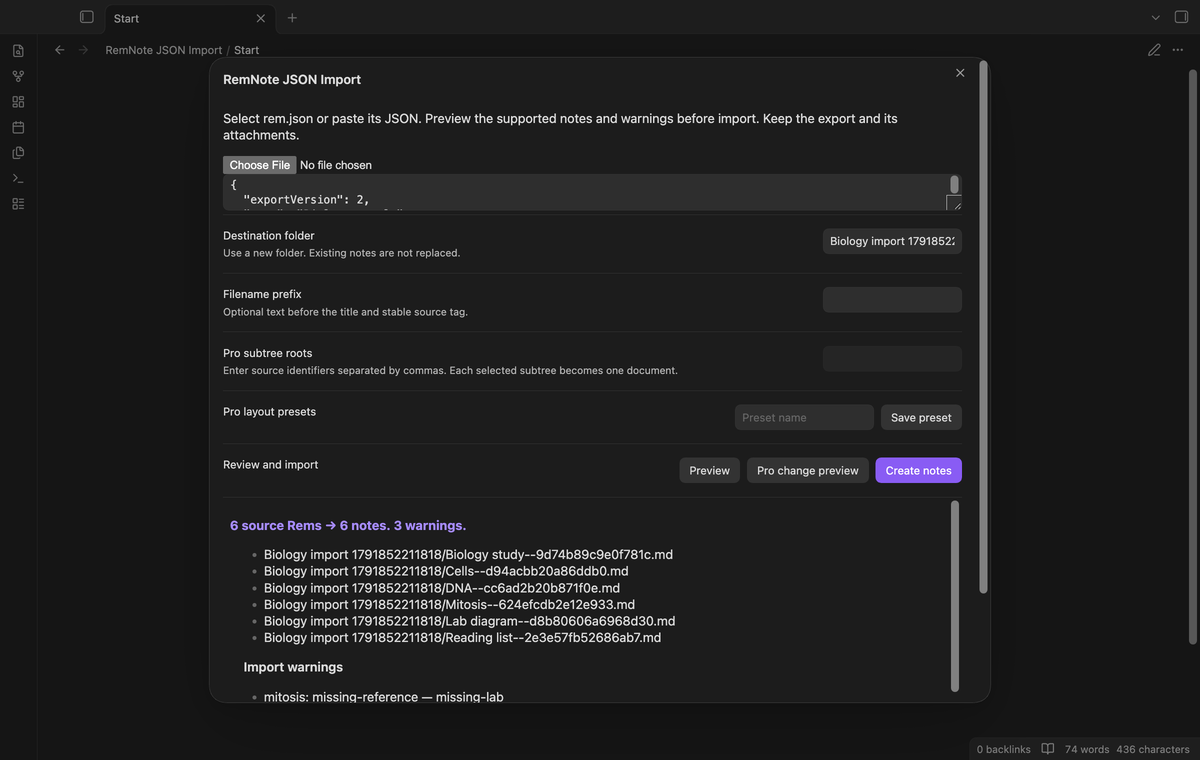Click the Destination folder setting label
This screenshot has height=760, width=1200.
[x=269, y=236]
